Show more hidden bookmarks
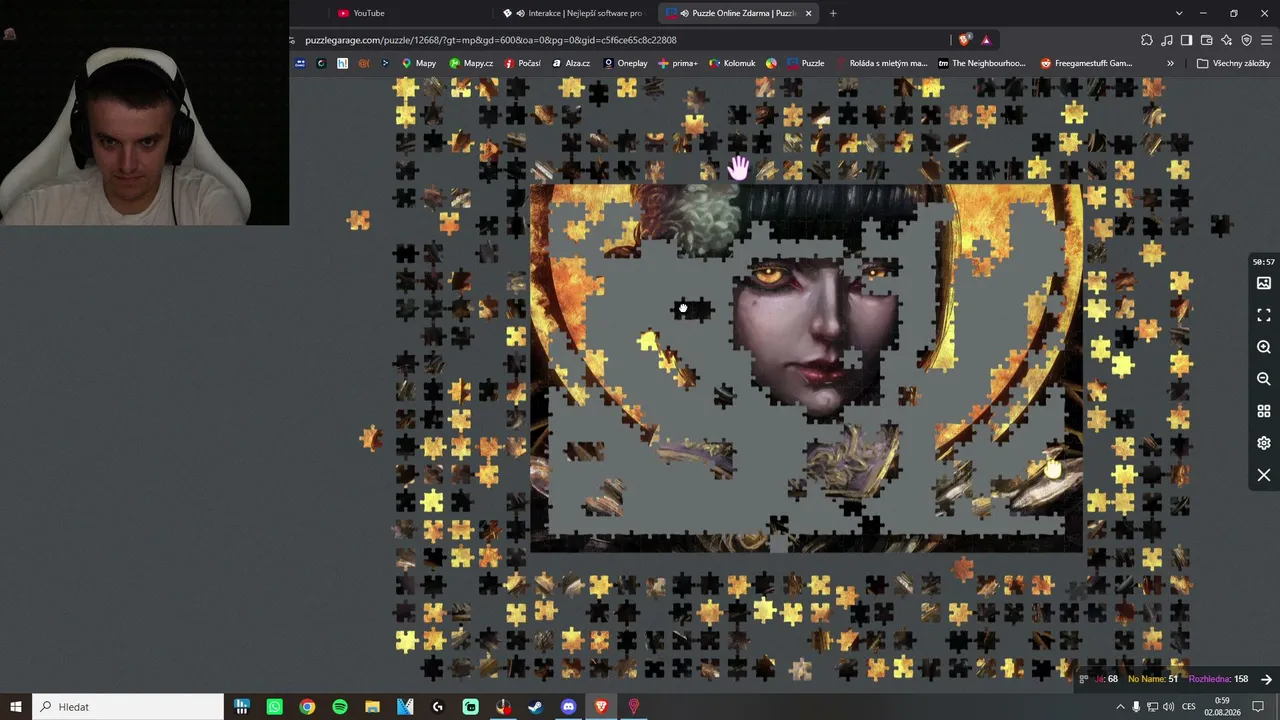Screen dimensions: 1280x720 [1170, 63]
